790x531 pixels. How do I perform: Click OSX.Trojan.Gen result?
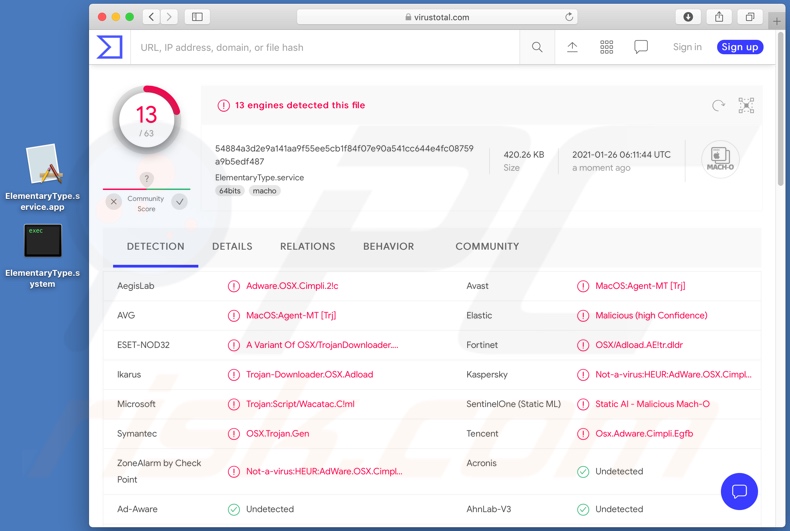278,434
